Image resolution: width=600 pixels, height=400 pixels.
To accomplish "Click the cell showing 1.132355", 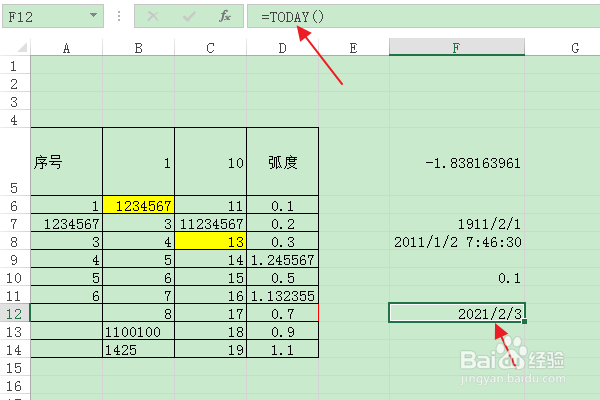I will click(282, 296).
